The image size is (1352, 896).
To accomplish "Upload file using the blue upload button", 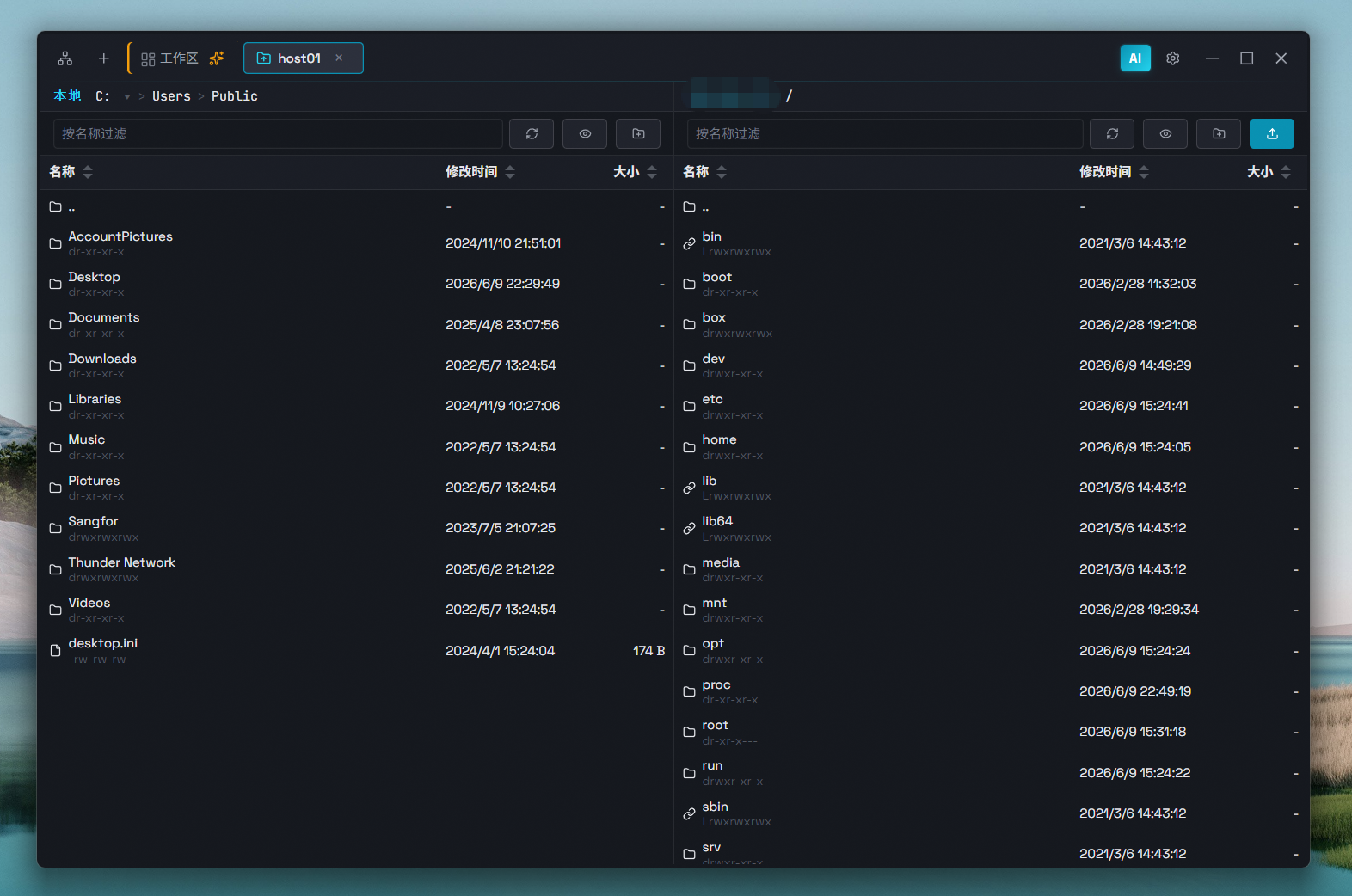I will tap(1272, 134).
